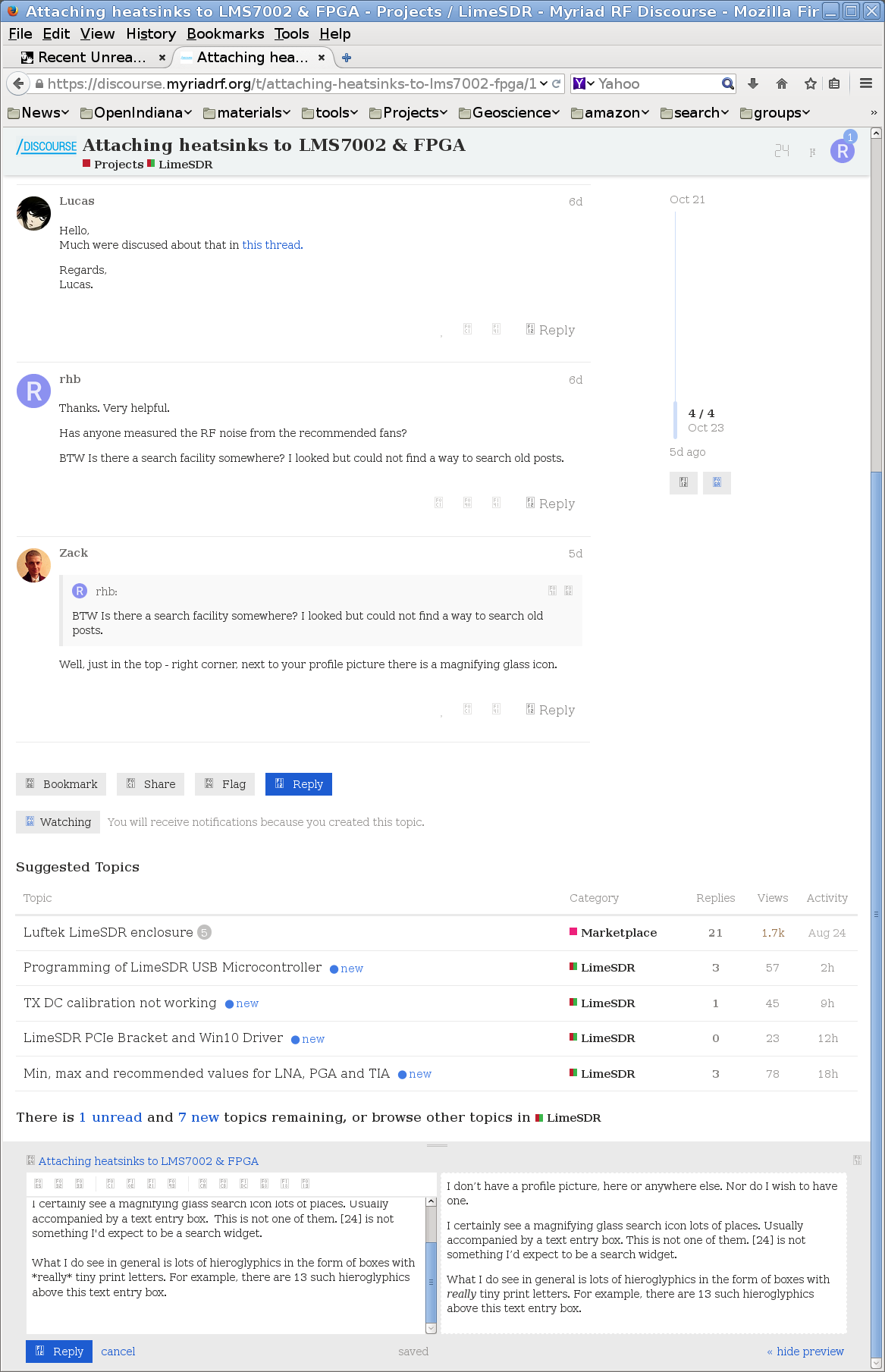This screenshot has height=1372, width=885.
Task: Open the rhb profile avatar in header
Action: point(843,152)
